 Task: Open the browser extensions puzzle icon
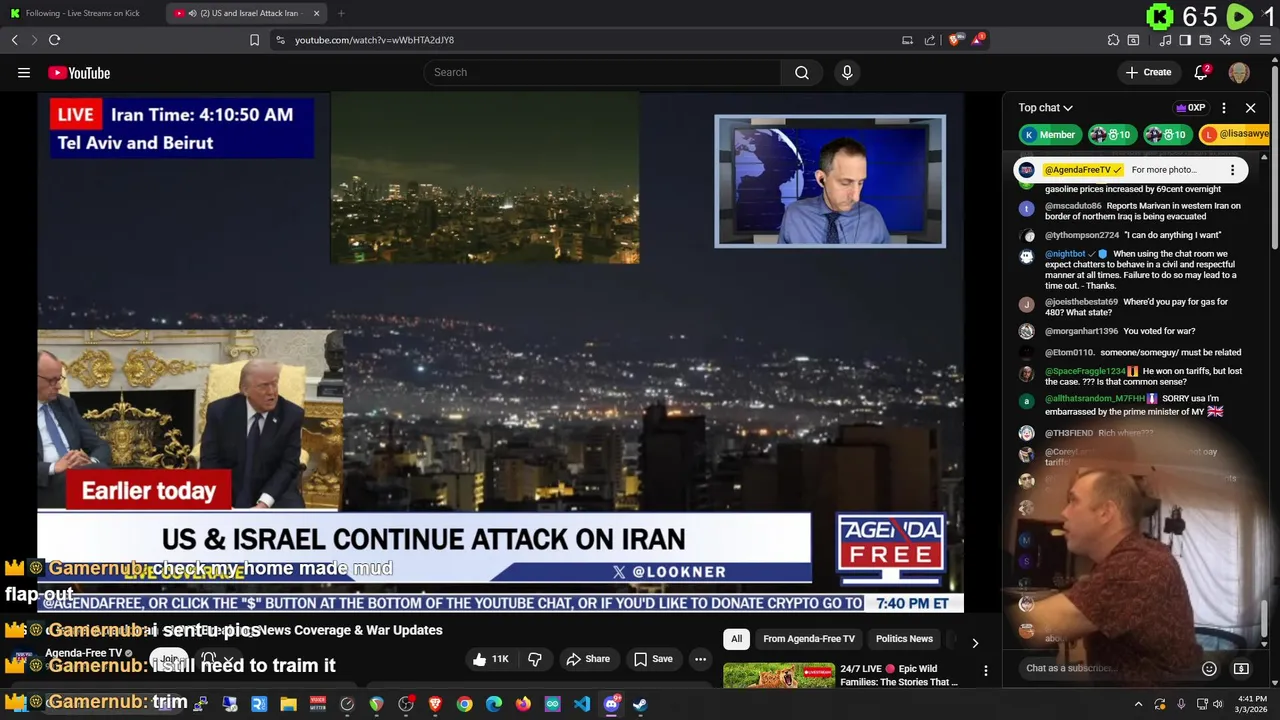coord(1113,40)
